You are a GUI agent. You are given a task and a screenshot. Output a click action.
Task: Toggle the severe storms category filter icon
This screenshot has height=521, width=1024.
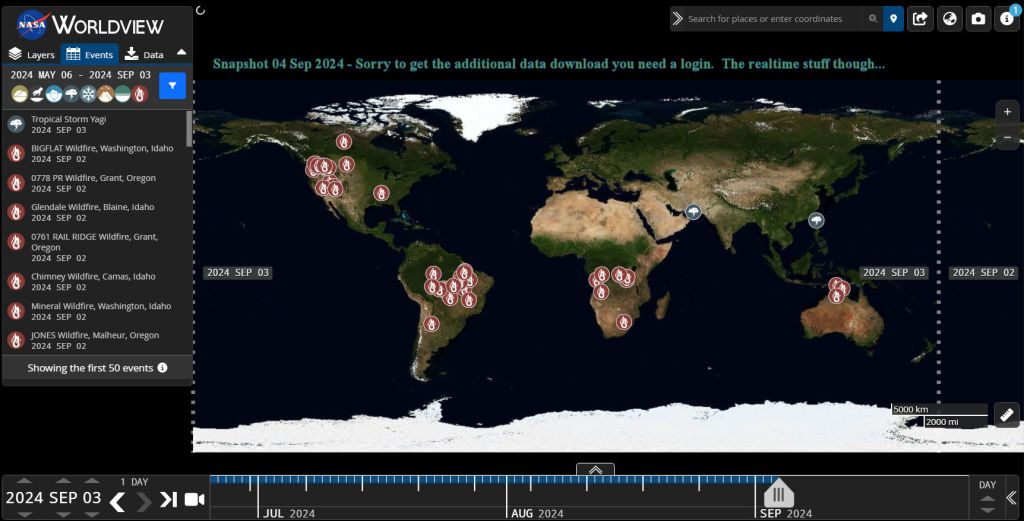(x=72, y=94)
